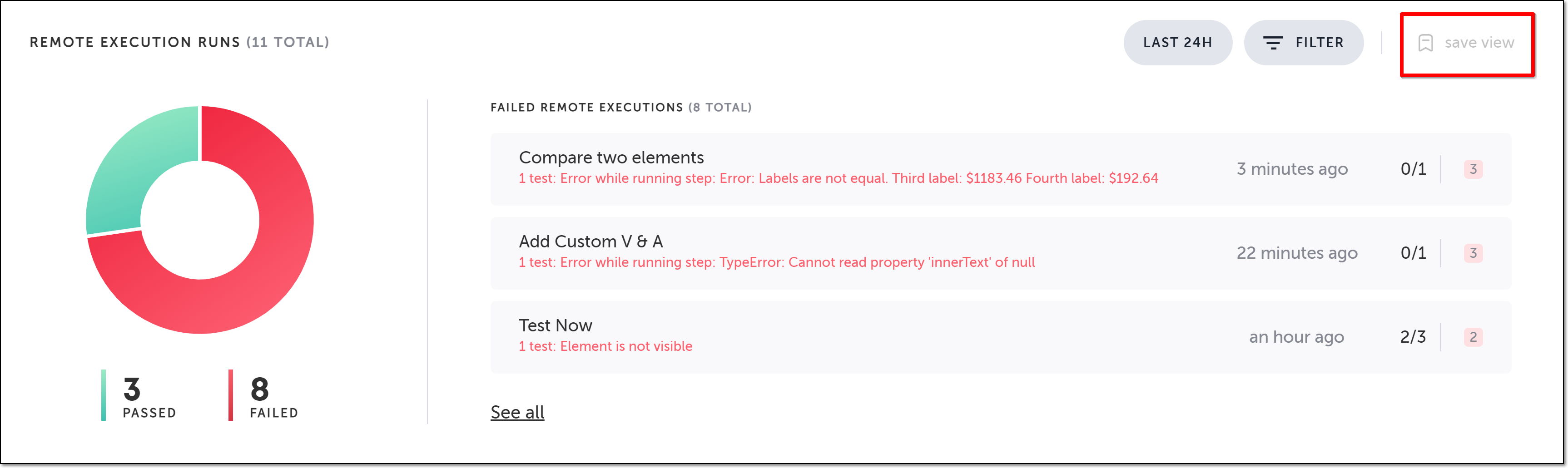This screenshot has width=1568, height=468.
Task: Click the filter lines icon
Action: coord(1272,43)
